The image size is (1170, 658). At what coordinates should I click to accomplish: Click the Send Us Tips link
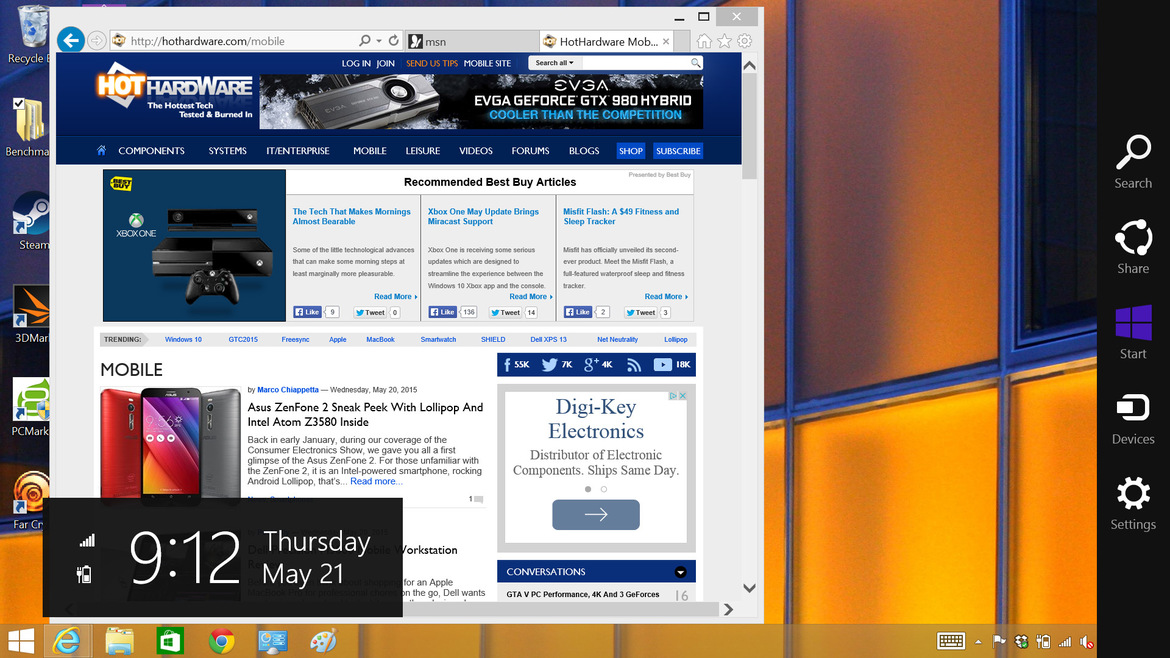431,63
